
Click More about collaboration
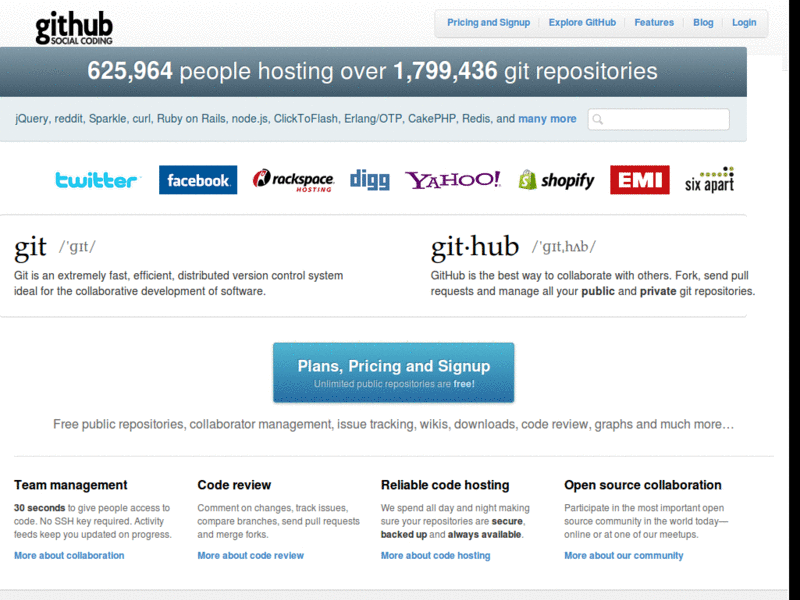(x=68, y=555)
